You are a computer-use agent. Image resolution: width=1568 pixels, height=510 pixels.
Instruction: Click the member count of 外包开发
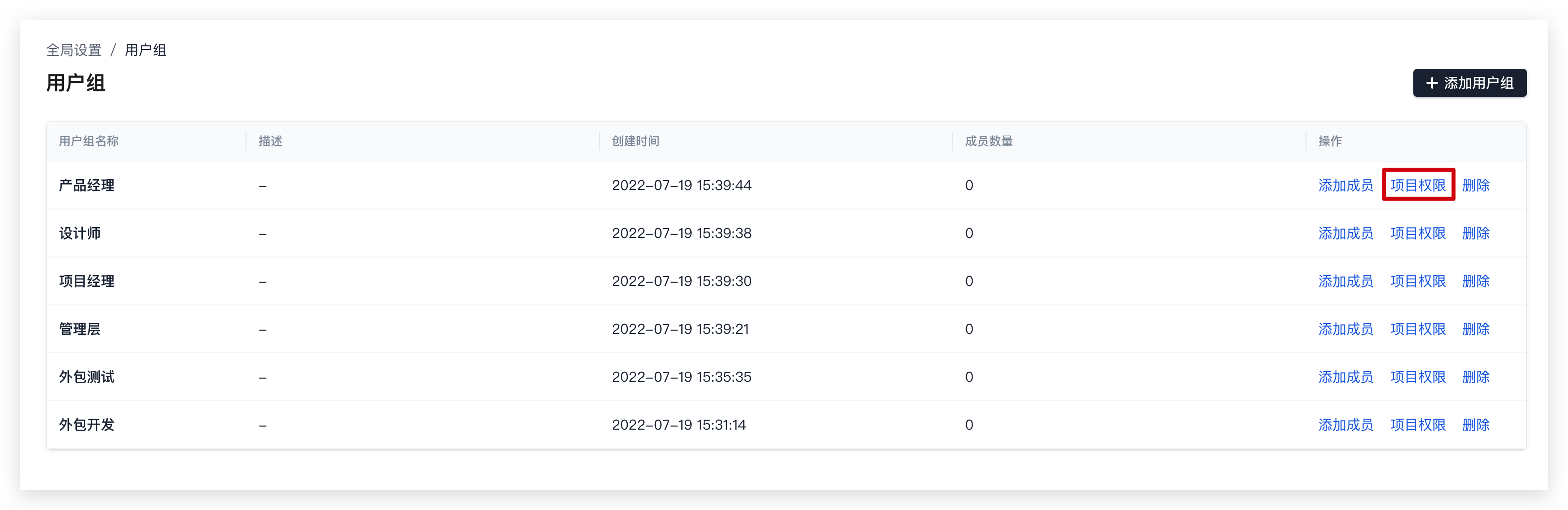[x=969, y=425]
